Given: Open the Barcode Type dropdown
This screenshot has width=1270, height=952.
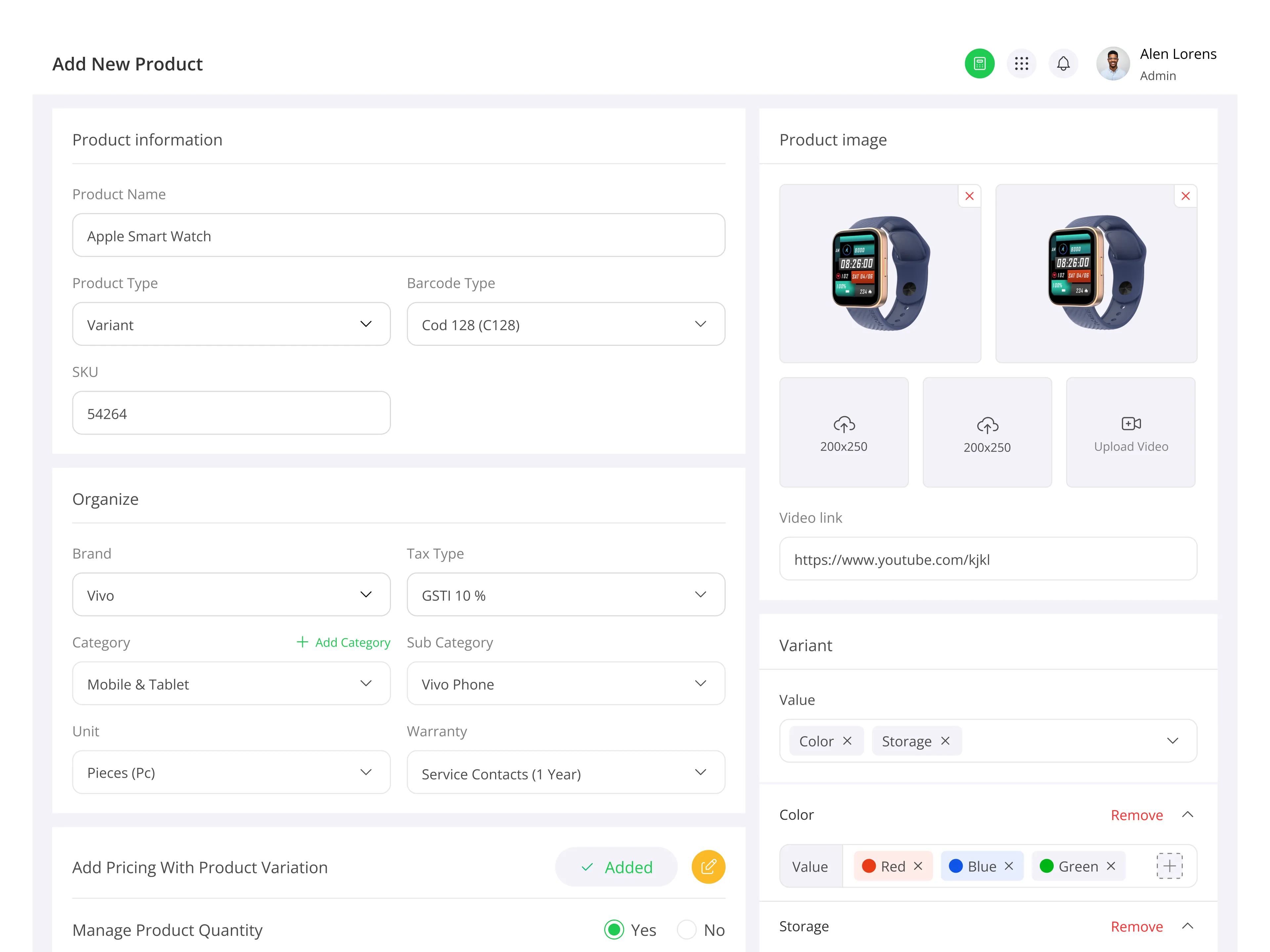Looking at the screenshot, I should click(566, 324).
